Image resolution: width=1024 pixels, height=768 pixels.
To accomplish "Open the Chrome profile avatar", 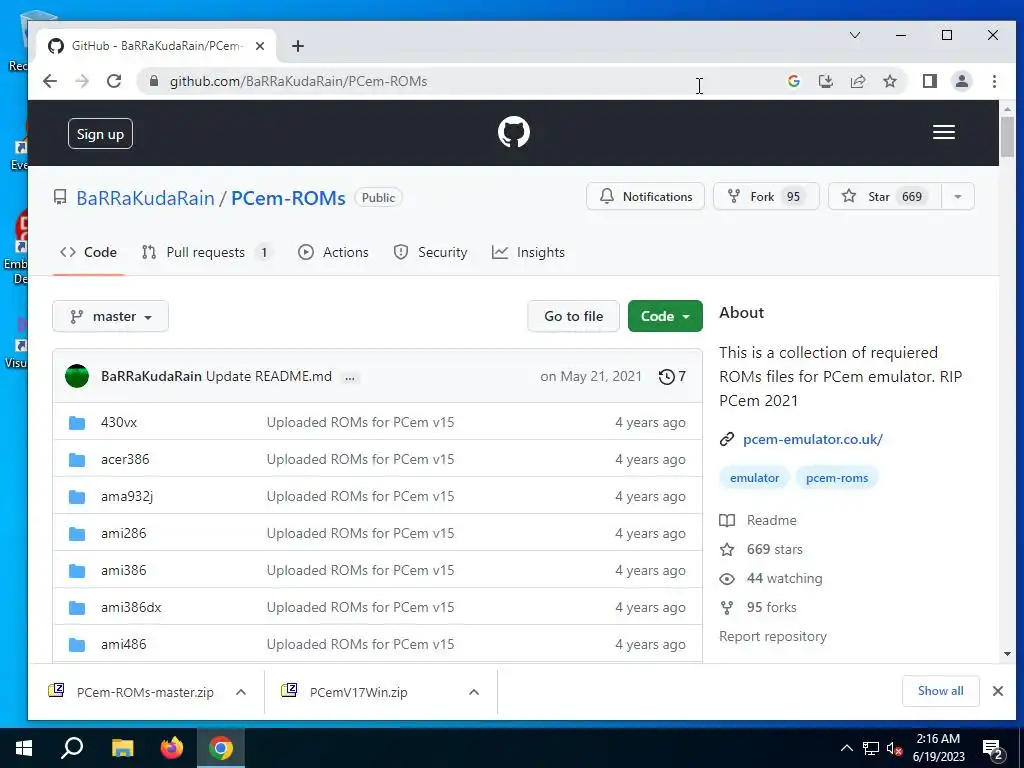I will pyautogui.click(x=961, y=81).
